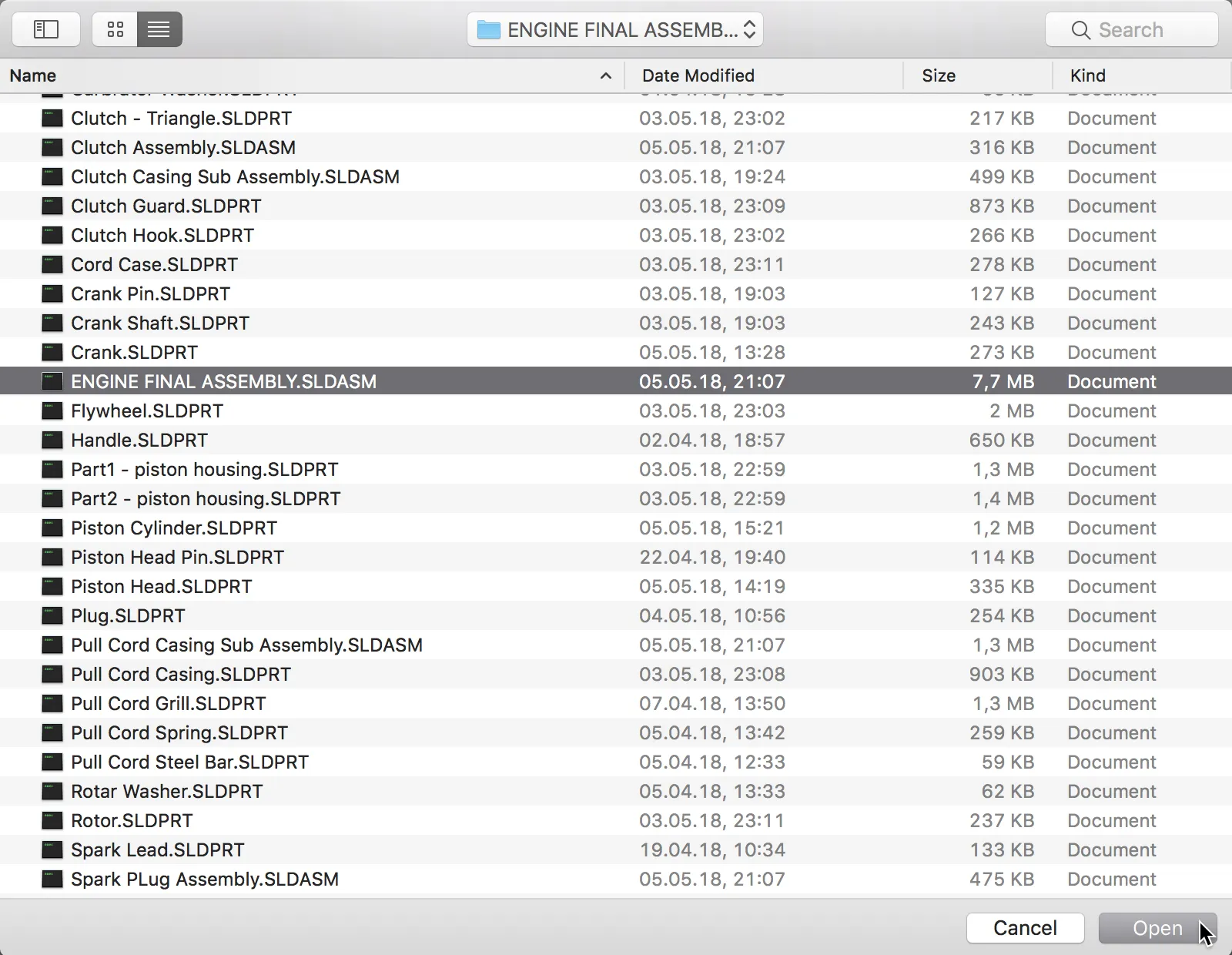Sort by Size column header
Viewport: 1232px width, 955px height.
coord(978,75)
